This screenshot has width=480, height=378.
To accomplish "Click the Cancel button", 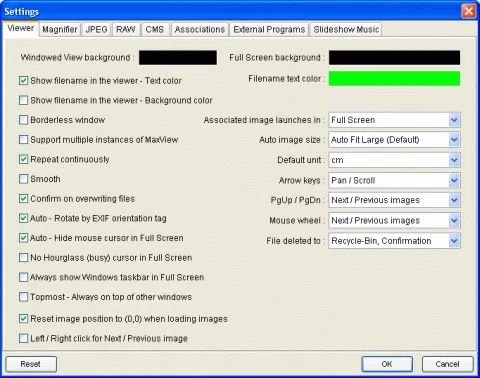I will click(447, 364).
